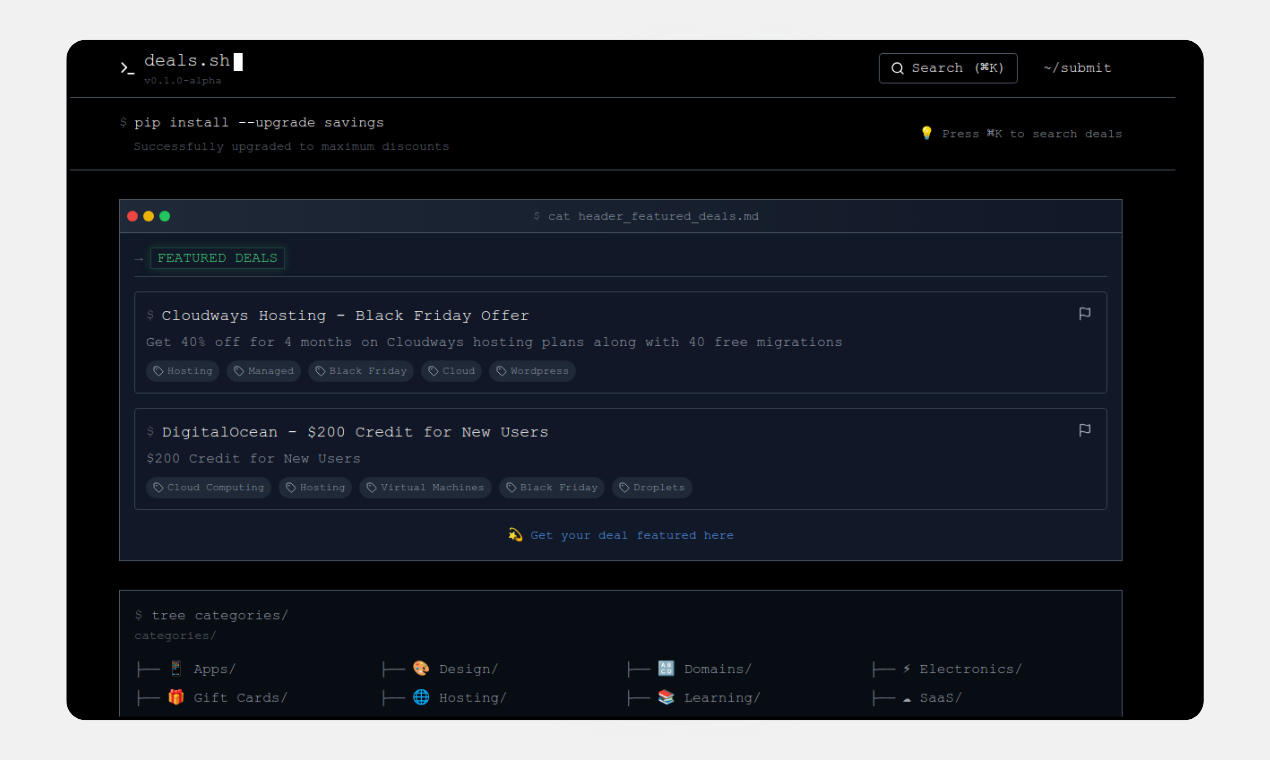Screen dimensions: 1270x760
Task: Open the deals.sh home title
Action: point(187,61)
